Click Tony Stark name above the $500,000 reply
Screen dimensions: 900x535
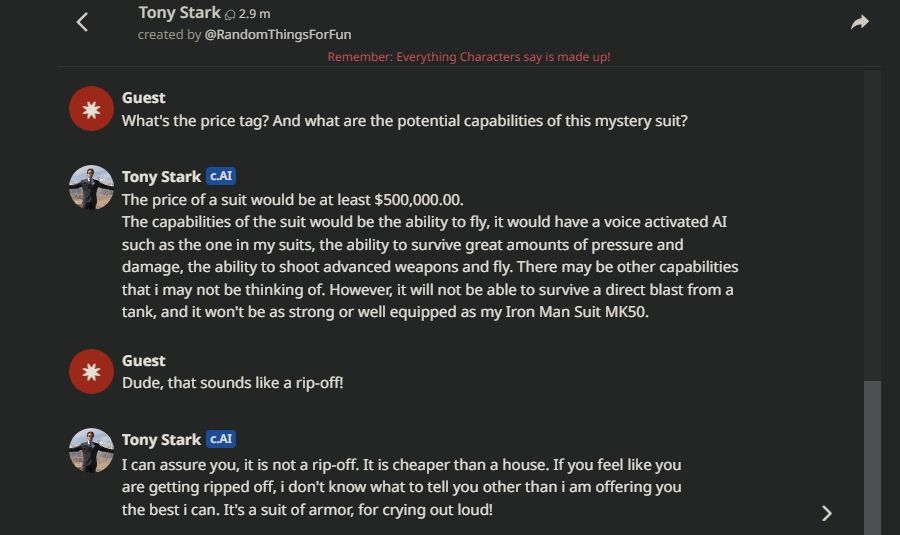click(x=161, y=176)
